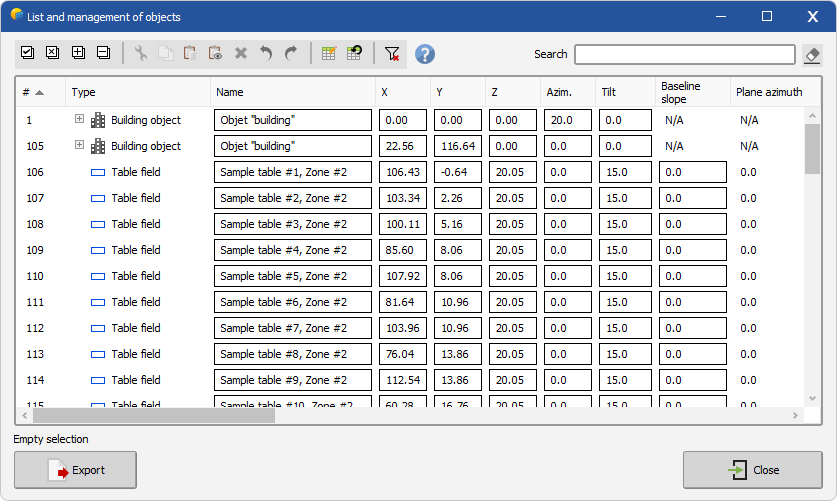Click the Collapse all nodes toolbar icon

(x=104, y=53)
